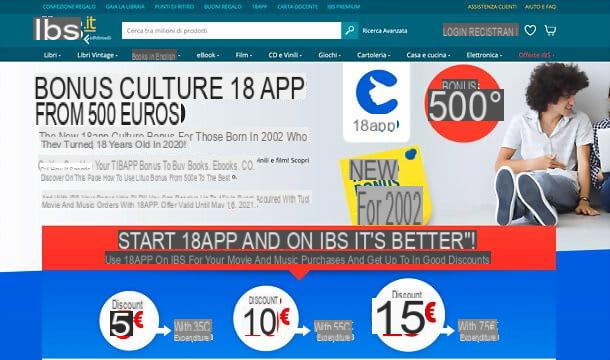Open the Punti di Ritiro link
610x360 pixels.
[x=174, y=7]
